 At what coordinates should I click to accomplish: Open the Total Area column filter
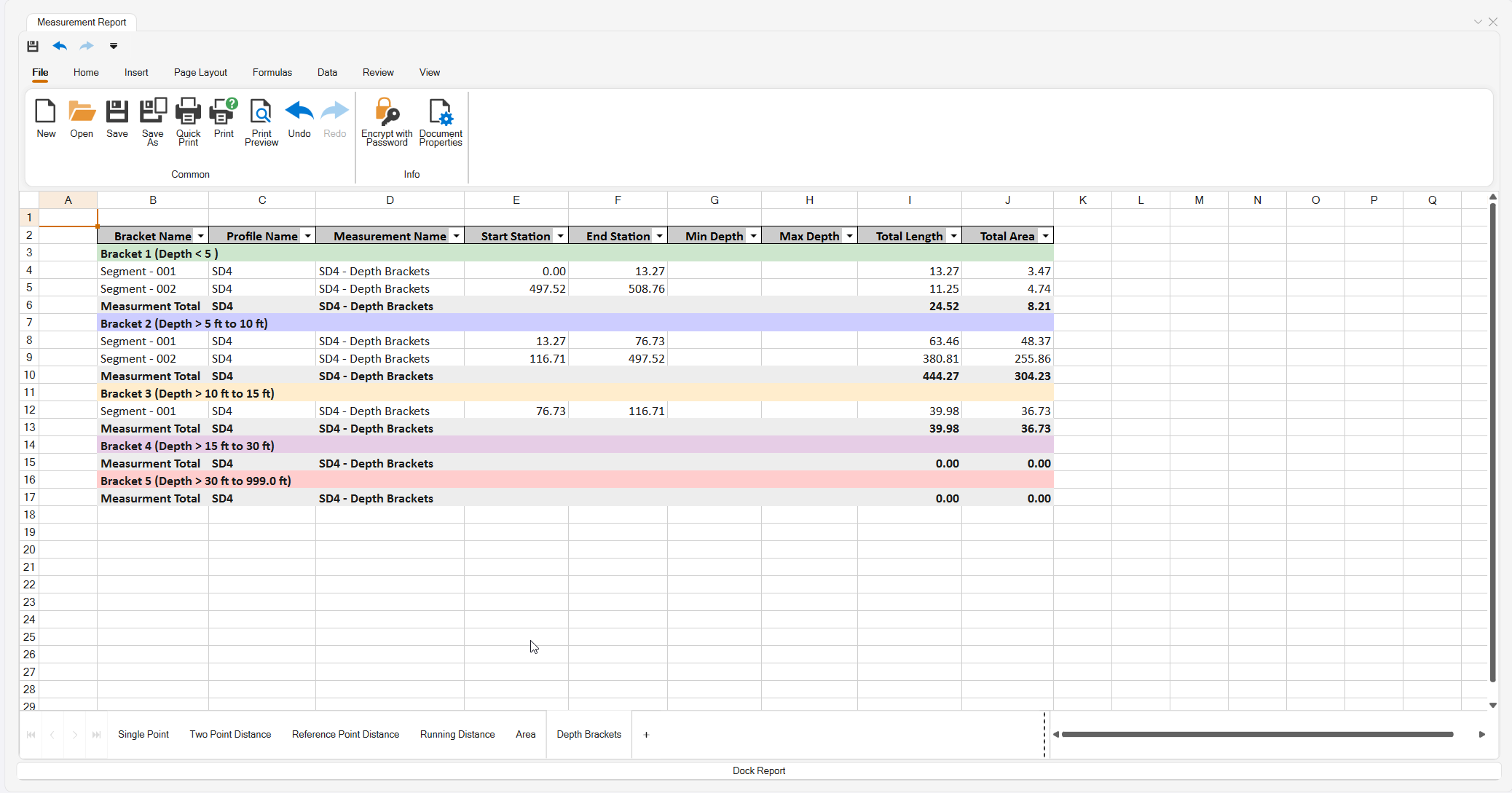click(x=1045, y=236)
